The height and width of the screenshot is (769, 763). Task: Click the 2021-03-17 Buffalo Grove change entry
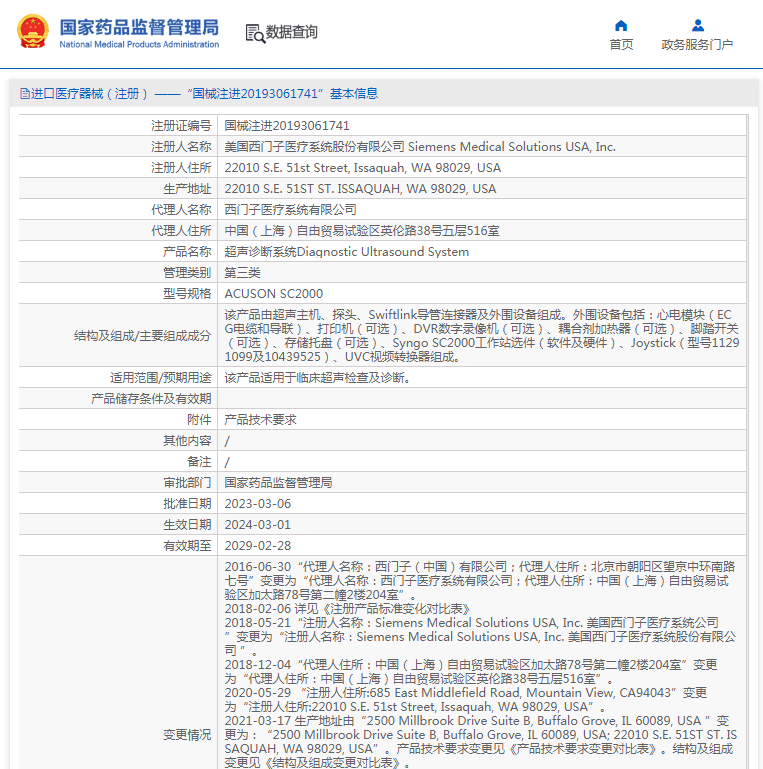point(481,742)
